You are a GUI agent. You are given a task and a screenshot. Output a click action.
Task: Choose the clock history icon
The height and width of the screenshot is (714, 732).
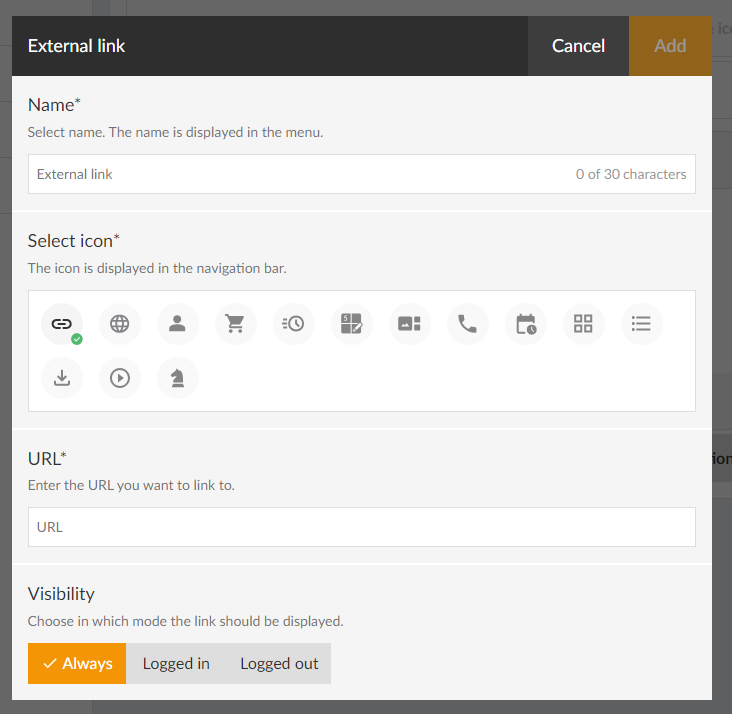tap(294, 324)
